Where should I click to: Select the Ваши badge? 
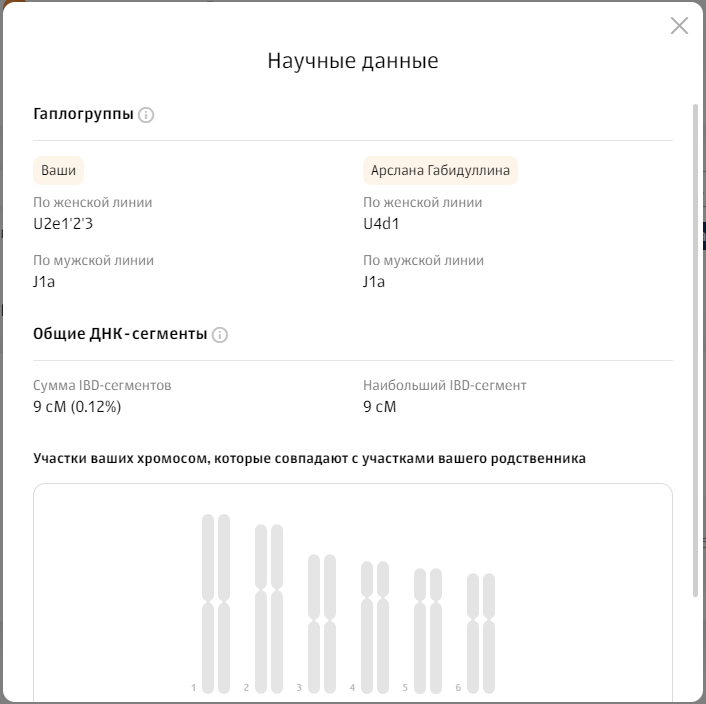click(x=58, y=170)
